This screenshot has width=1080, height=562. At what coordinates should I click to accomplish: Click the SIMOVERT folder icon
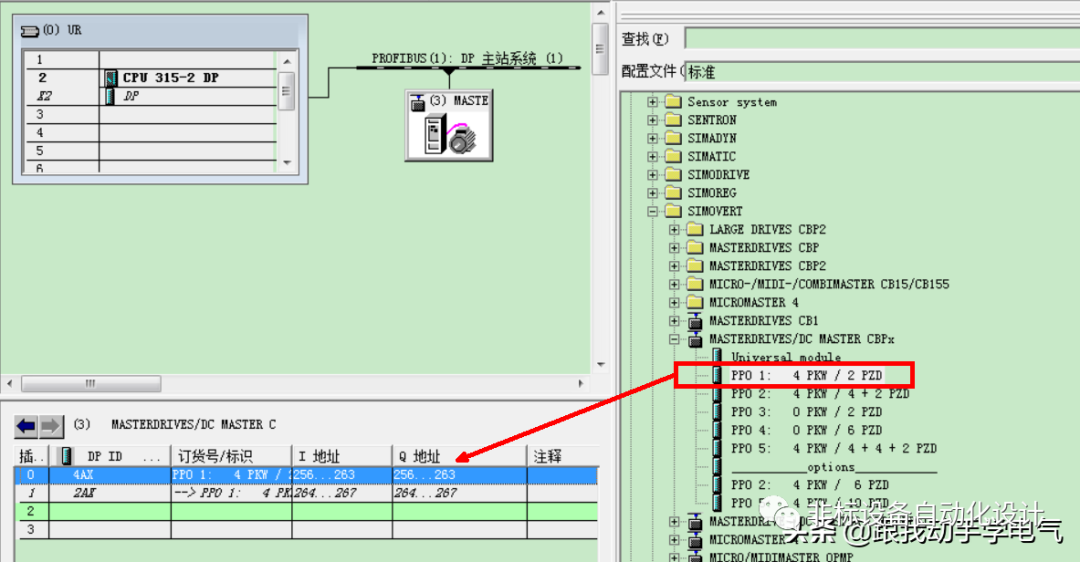(673, 211)
